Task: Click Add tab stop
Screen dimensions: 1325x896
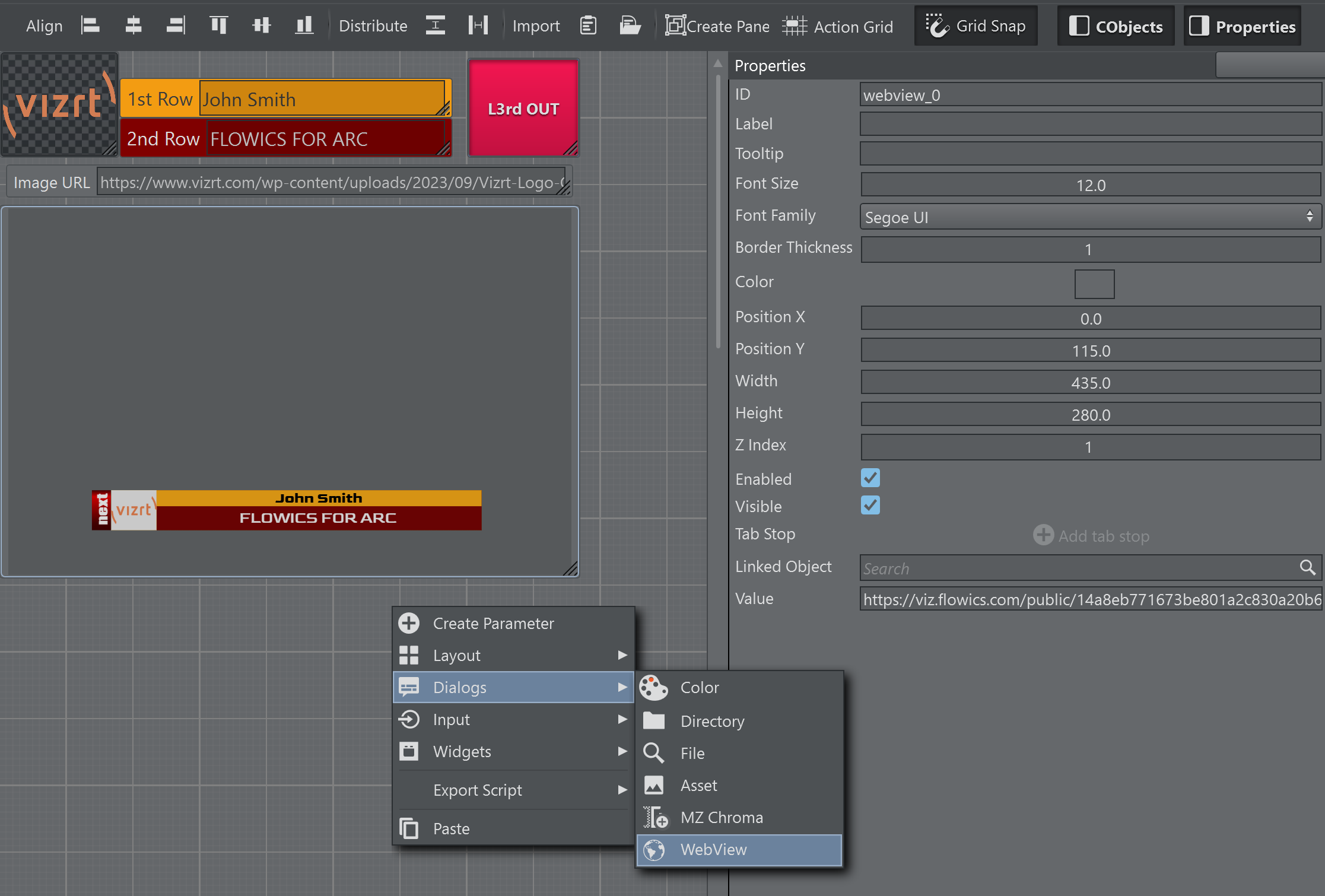Action: pos(1091,536)
